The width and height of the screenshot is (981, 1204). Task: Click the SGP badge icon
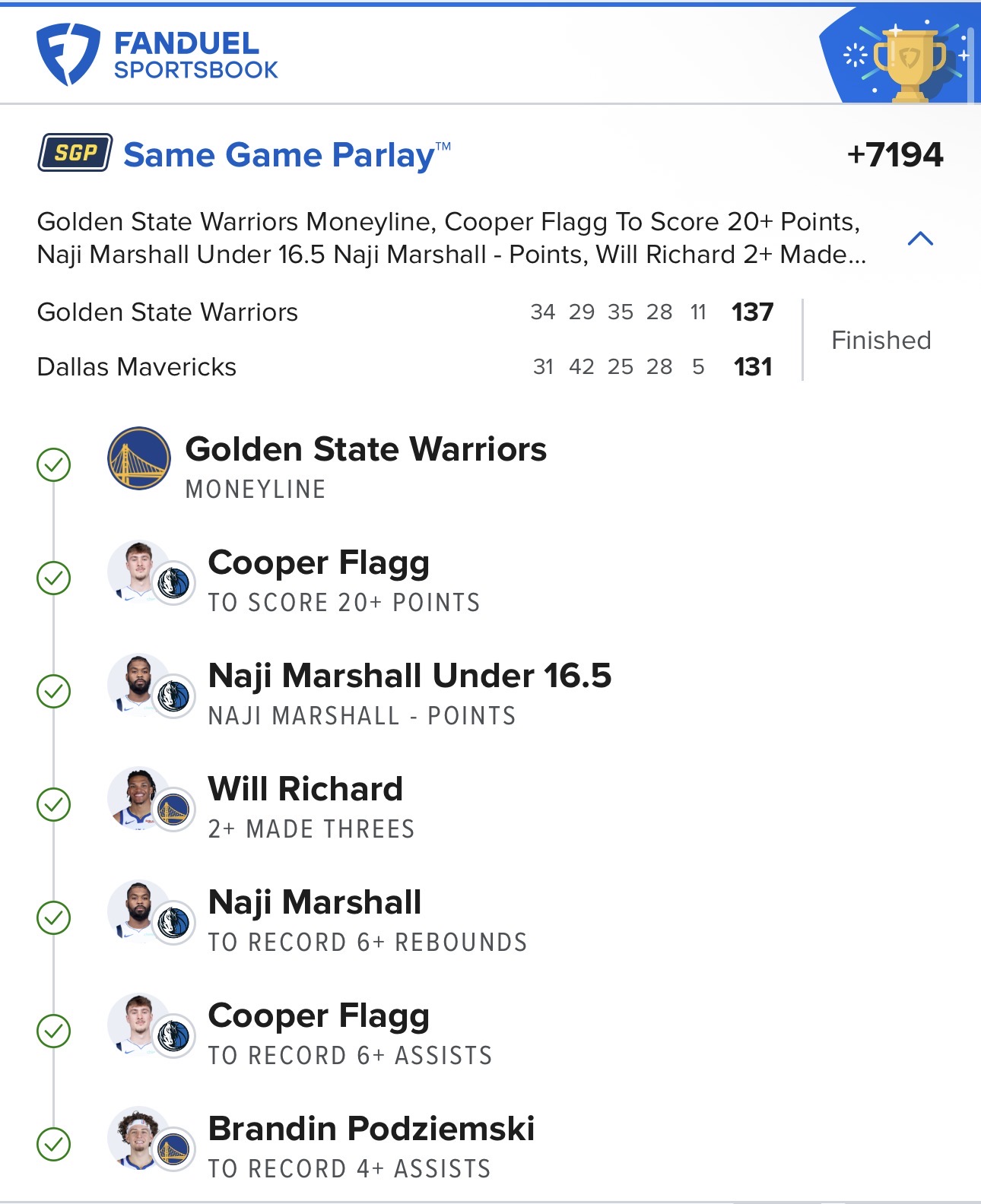[75, 153]
